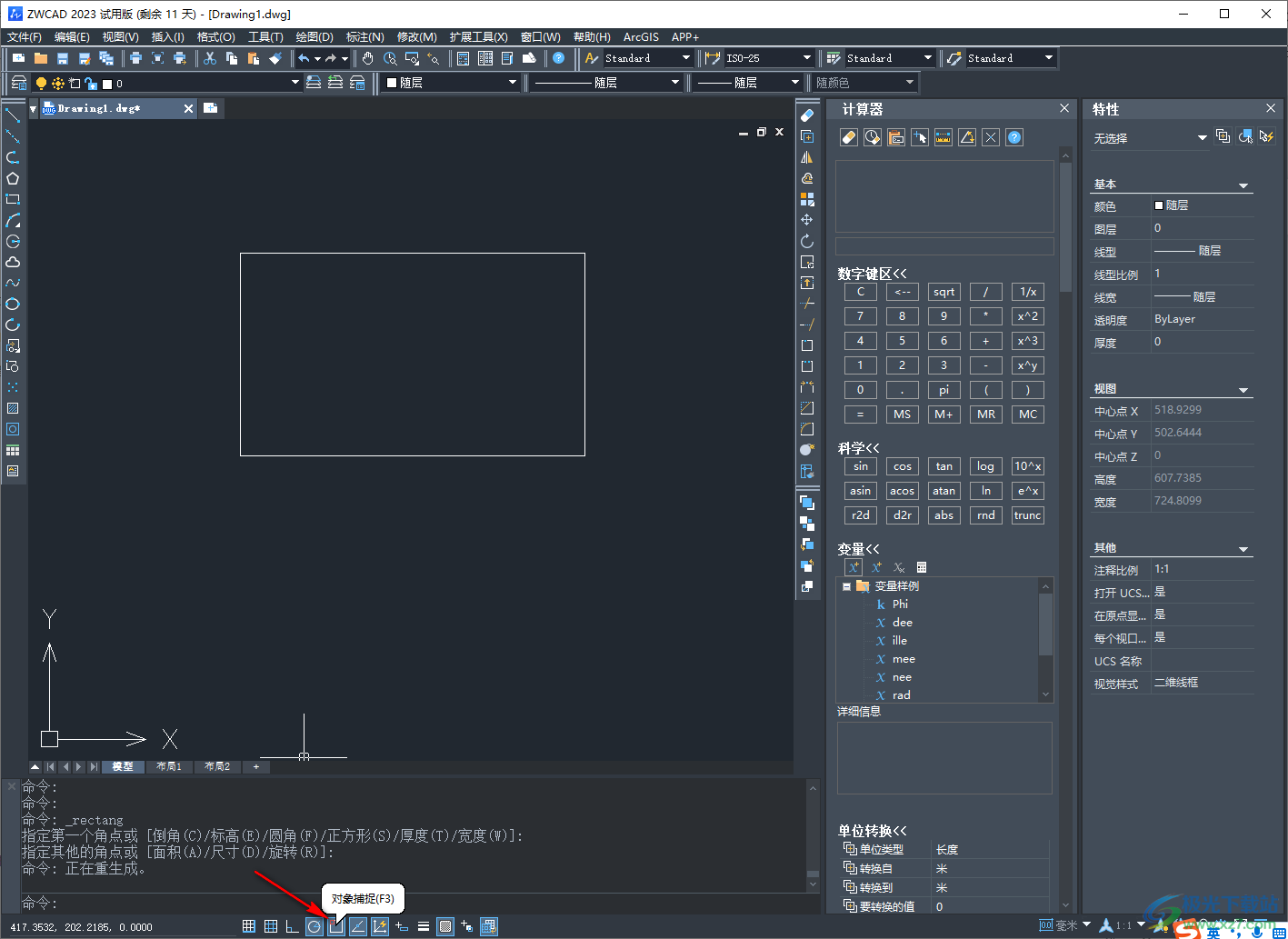Collapse the 基本 section in Properties
The image size is (1288, 939).
tap(1243, 185)
